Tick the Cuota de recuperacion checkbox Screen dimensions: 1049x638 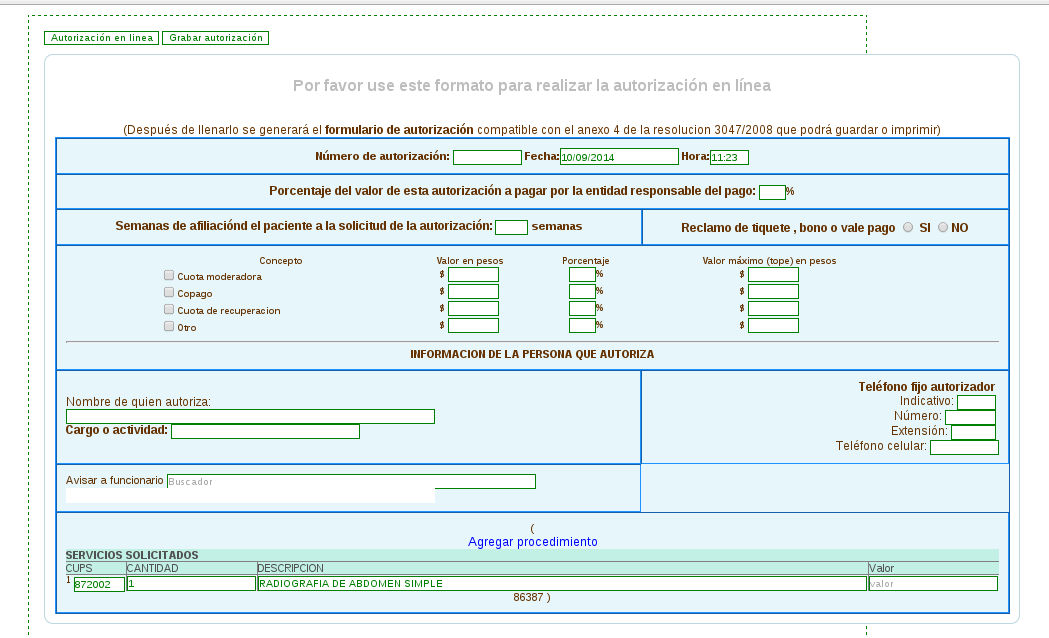pos(169,309)
